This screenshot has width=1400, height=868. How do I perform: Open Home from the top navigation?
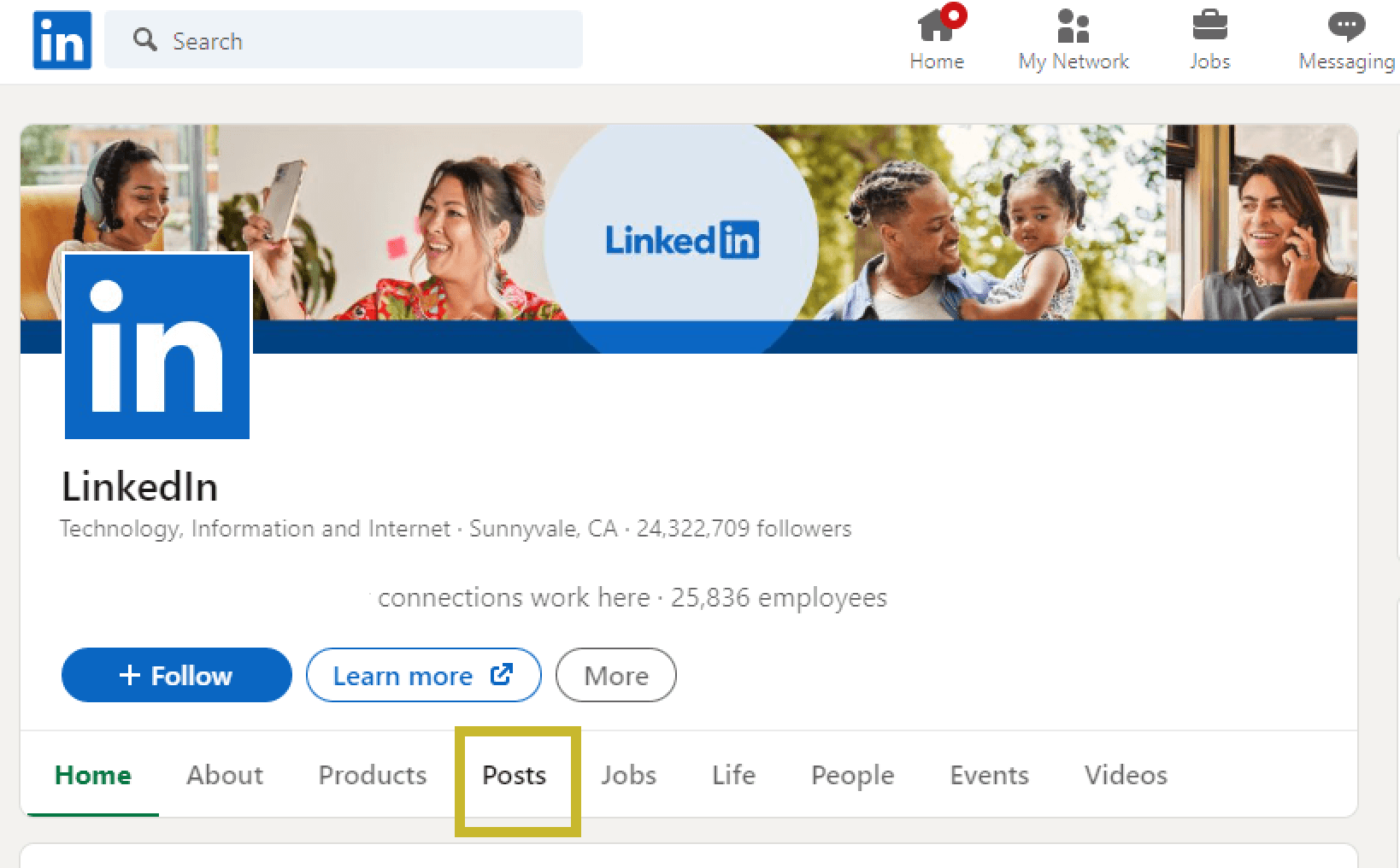(x=937, y=40)
